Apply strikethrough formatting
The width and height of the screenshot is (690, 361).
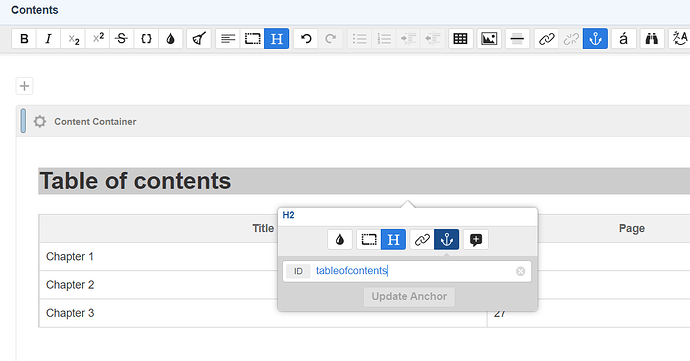coord(122,39)
